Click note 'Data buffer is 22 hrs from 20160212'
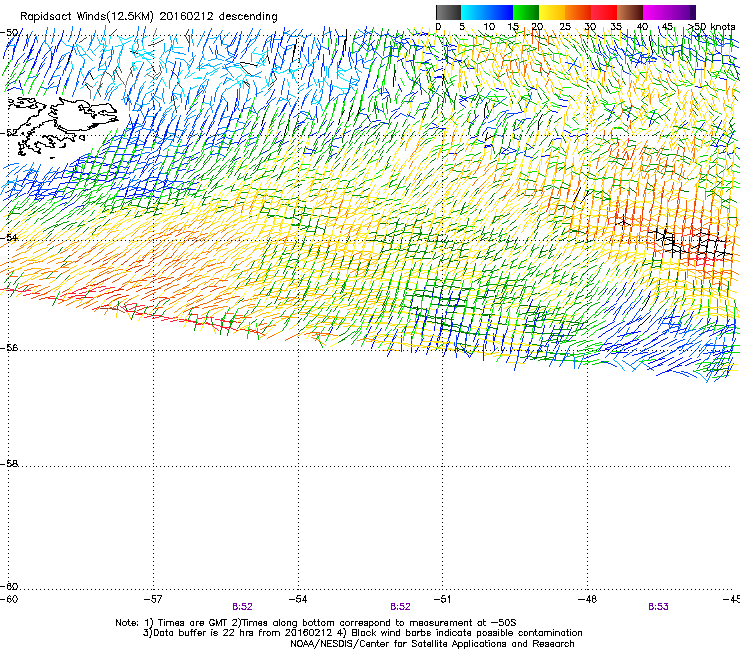740x650 pixels. coord(237,633)
